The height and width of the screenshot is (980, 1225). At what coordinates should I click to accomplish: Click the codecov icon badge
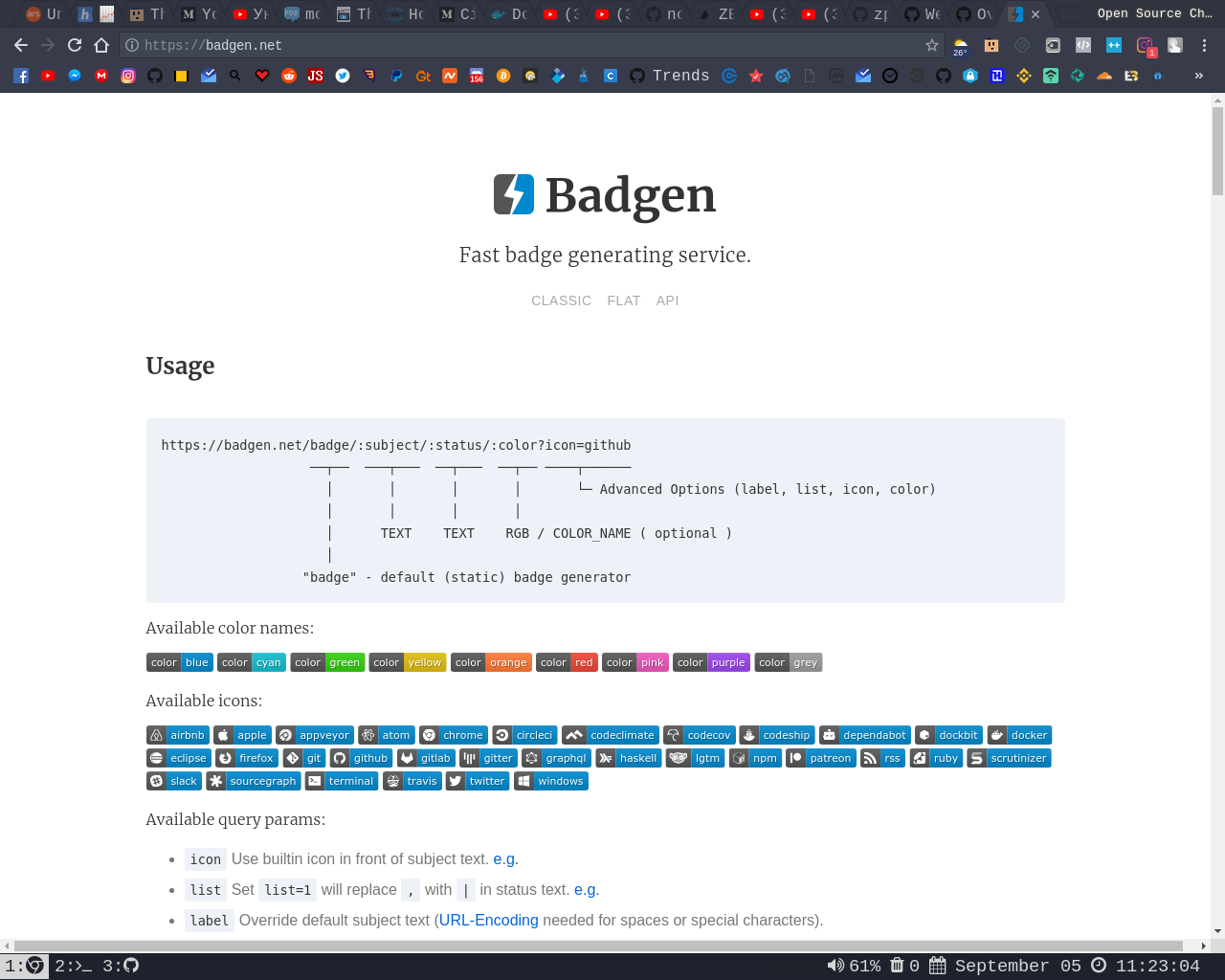[700, 735]
